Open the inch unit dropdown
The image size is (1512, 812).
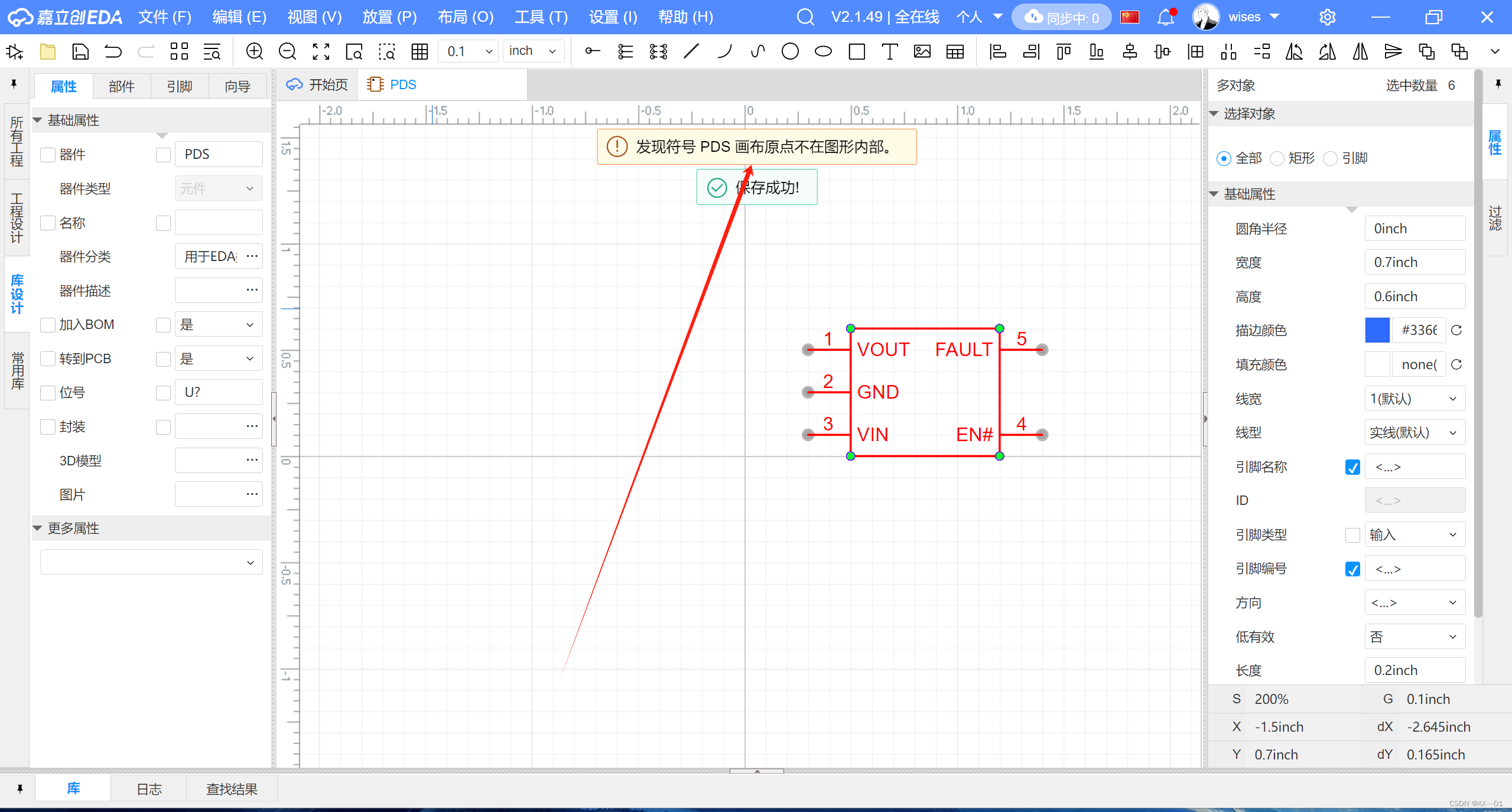tap(532, 51)
